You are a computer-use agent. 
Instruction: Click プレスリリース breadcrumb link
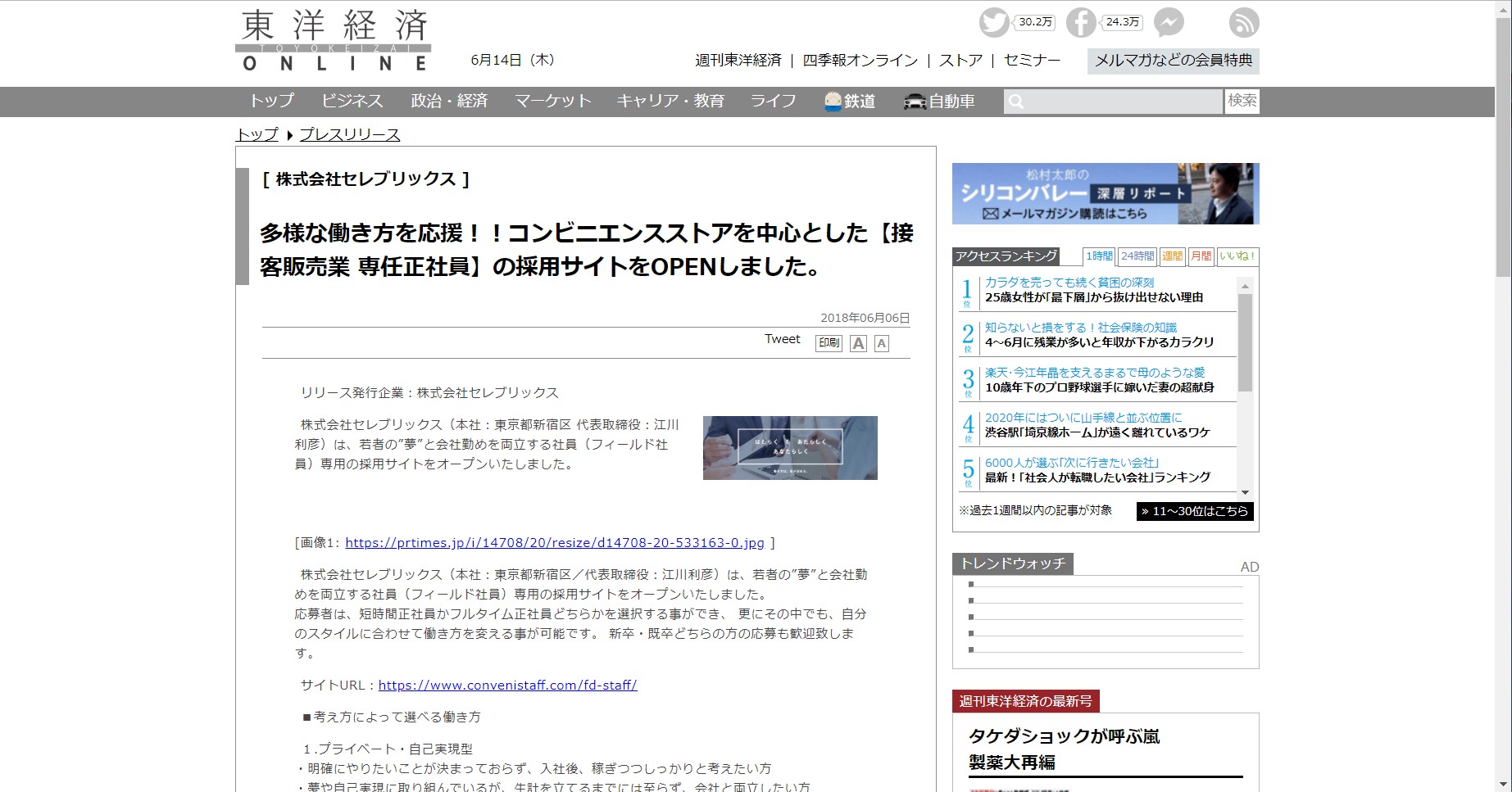tap(350, 134)
